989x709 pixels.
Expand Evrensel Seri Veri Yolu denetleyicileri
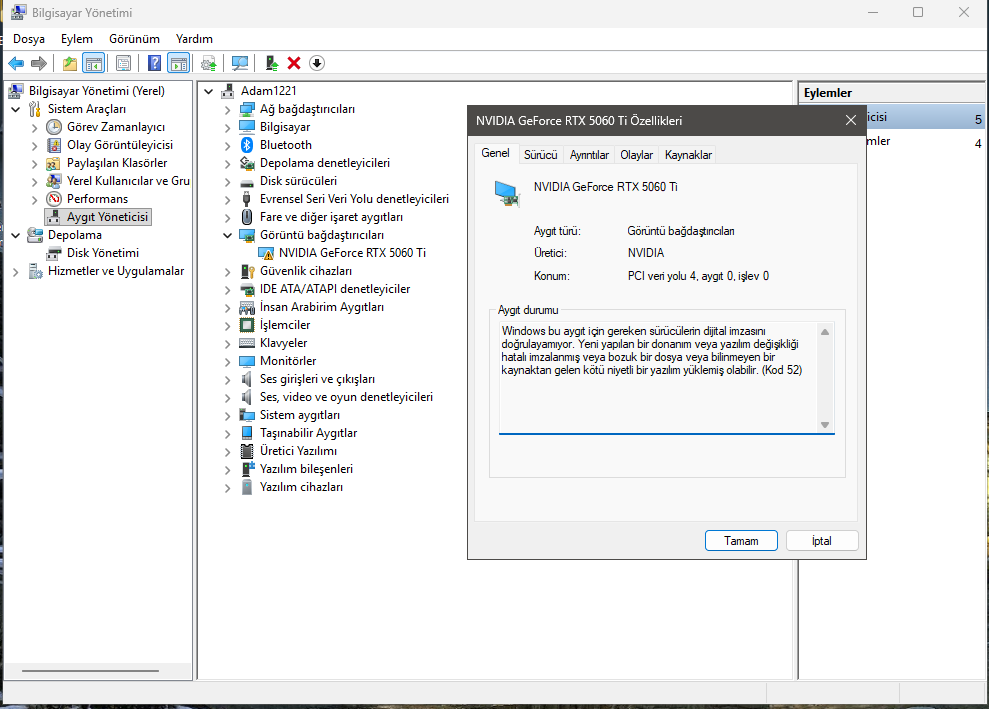pos(228,199)
